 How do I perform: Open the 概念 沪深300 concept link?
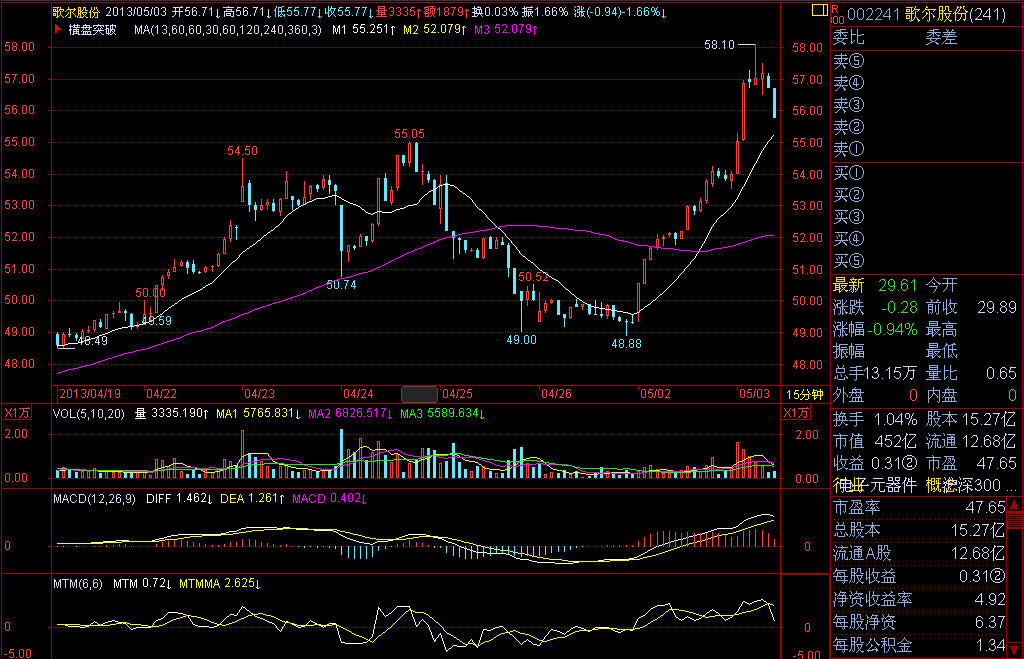(x=970, y=485)
